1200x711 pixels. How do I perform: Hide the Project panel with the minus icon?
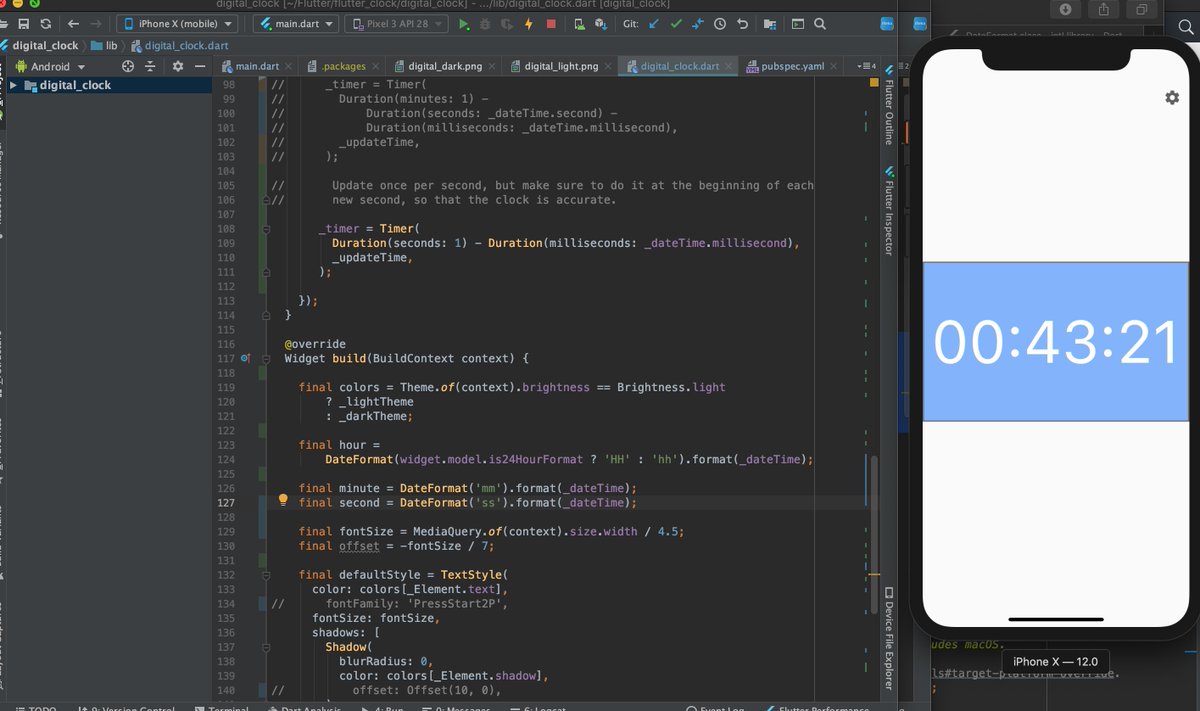[200, 66]
